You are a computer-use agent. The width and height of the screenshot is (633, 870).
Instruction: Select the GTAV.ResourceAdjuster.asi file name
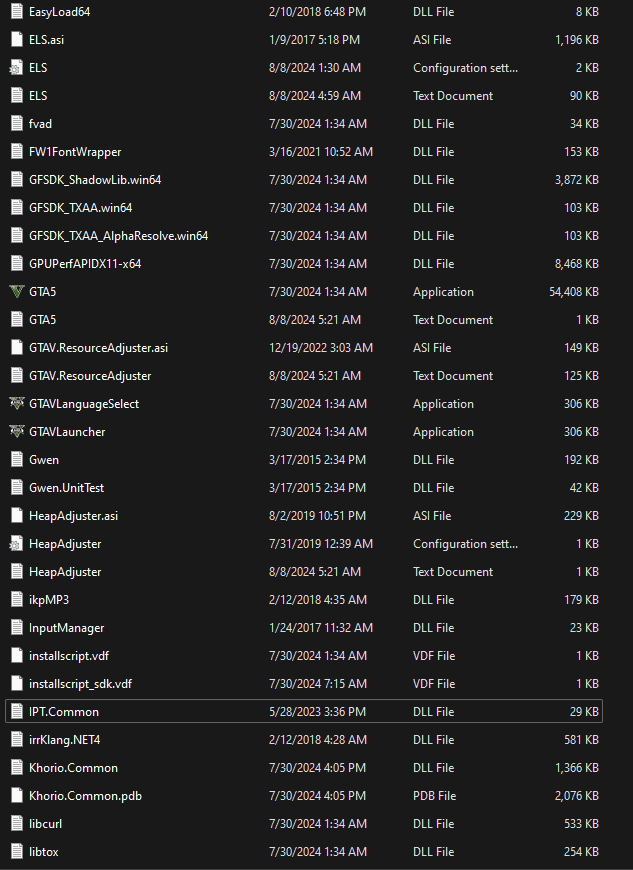tap(98, 348)
